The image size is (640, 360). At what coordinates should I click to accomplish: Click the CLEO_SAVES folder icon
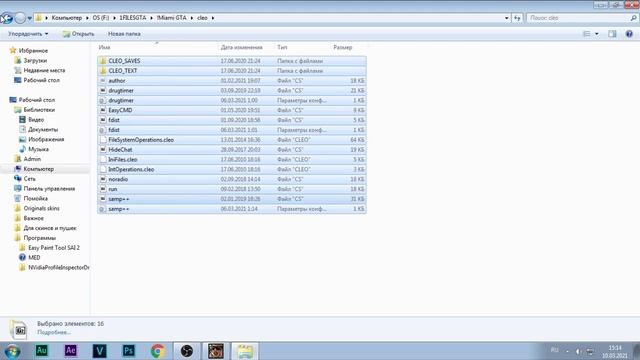(103, 61)
